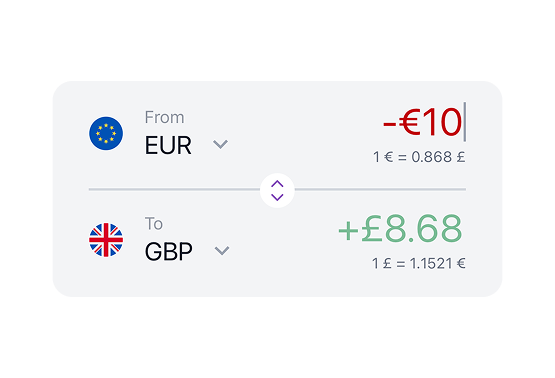Click divider line left of swap button
Screen dimensions: 555x378
(x=174, y=189)
